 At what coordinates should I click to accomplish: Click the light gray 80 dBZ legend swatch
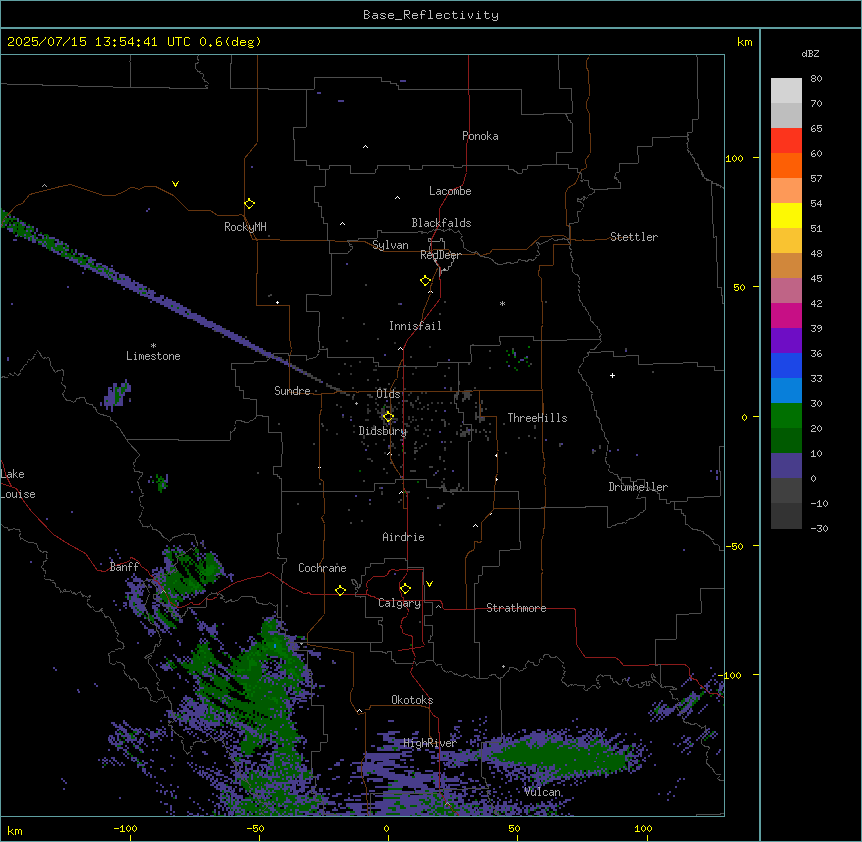pyautogui.click(x=786, y=91)
